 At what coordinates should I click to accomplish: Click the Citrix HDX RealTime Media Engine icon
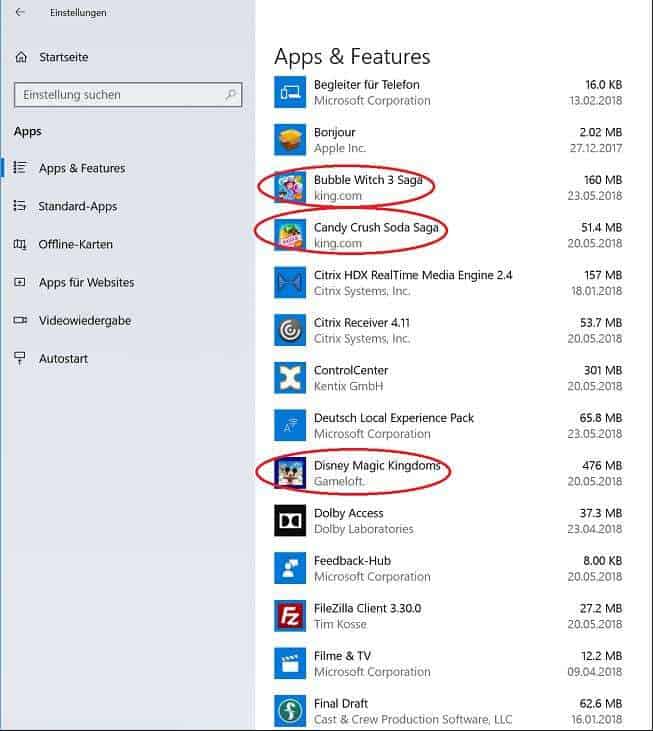[290, 283]
